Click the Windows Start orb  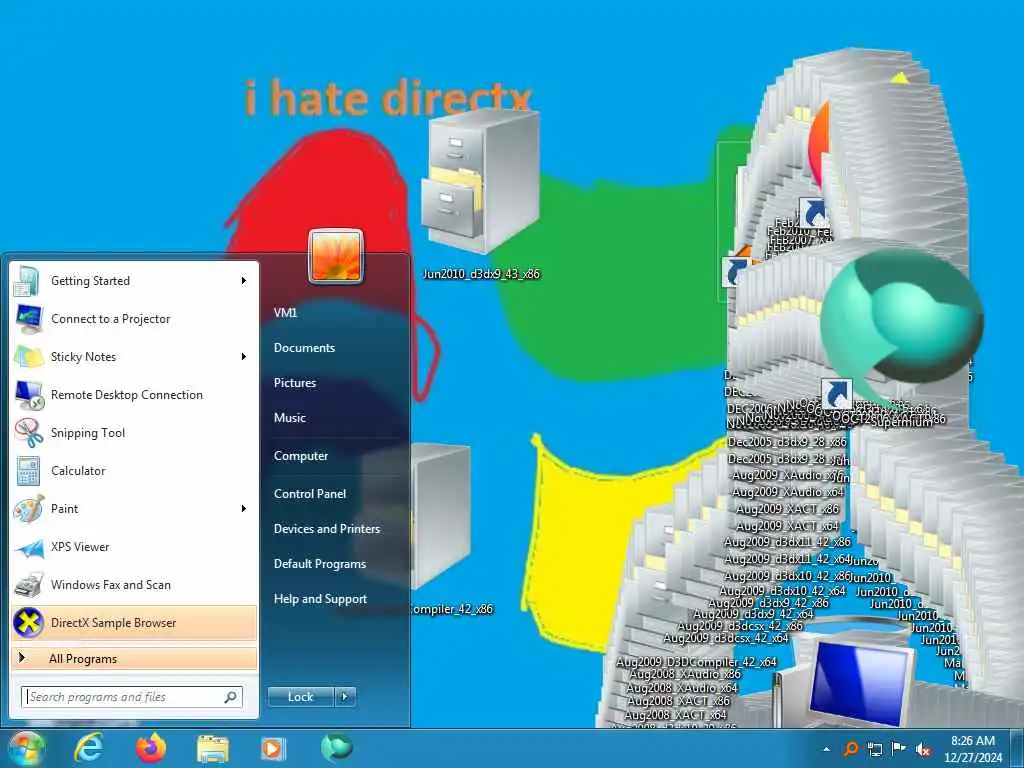click(25, 748)
